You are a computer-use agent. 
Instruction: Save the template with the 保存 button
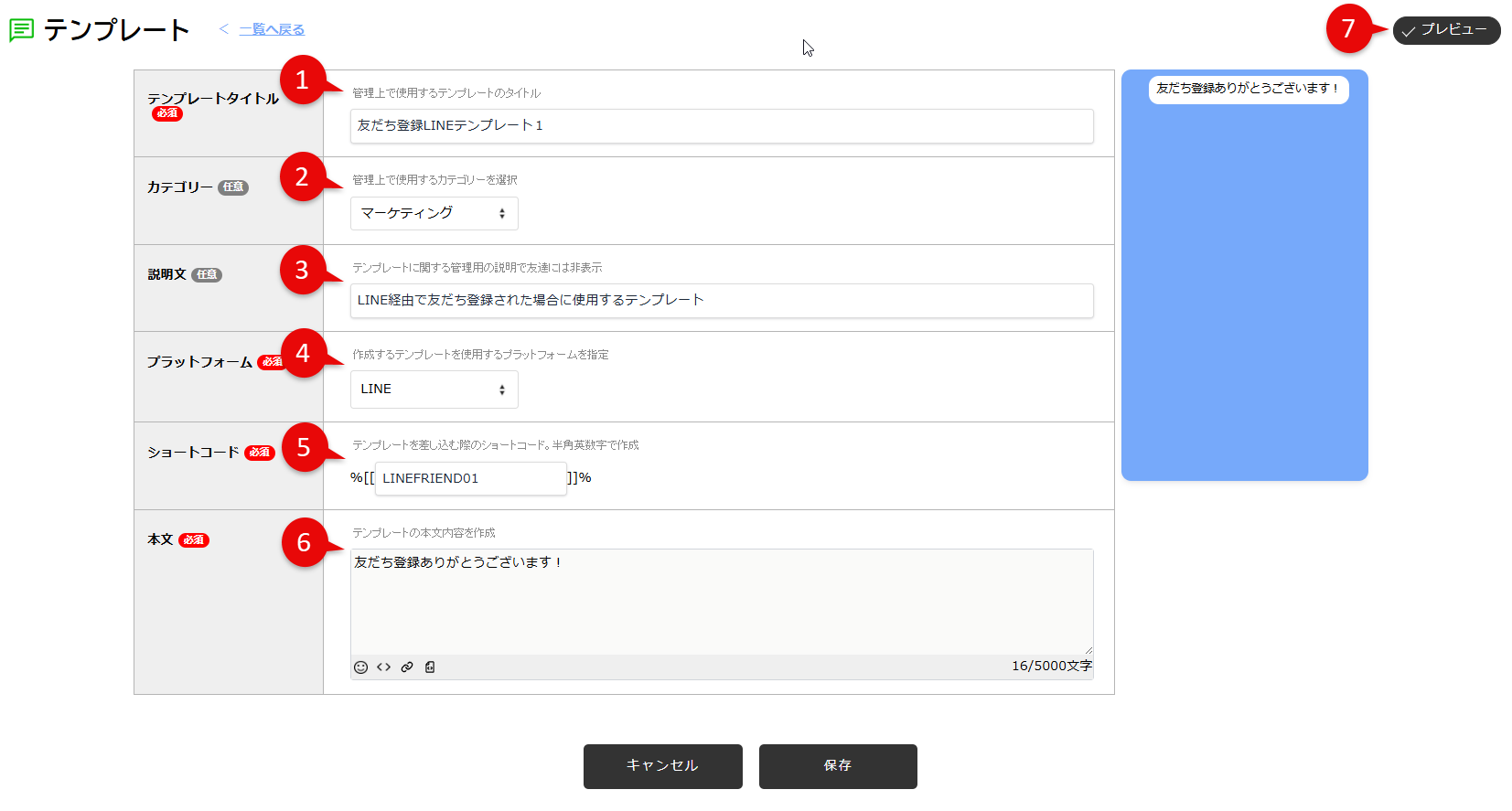pyautogui.click(x=837, y=766)
